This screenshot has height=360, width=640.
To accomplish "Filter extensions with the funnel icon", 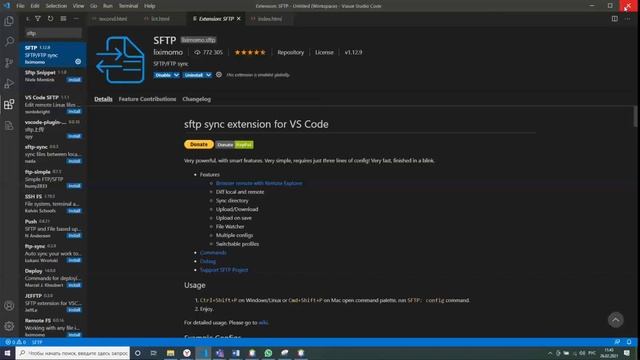I will [38, 19].
